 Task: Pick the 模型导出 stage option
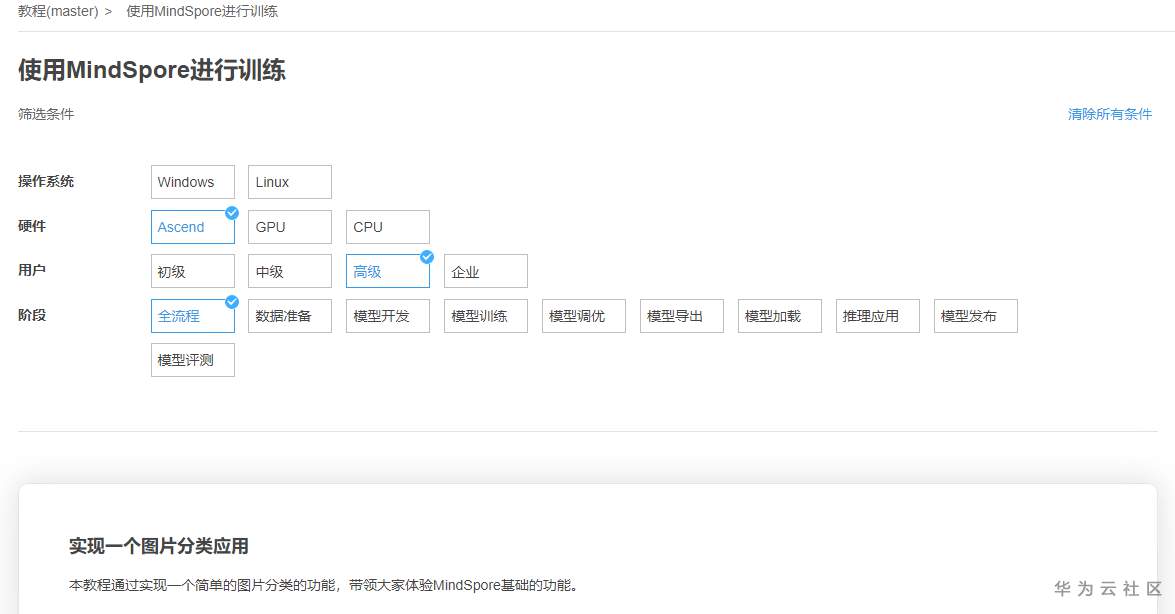tap(682, 316)
